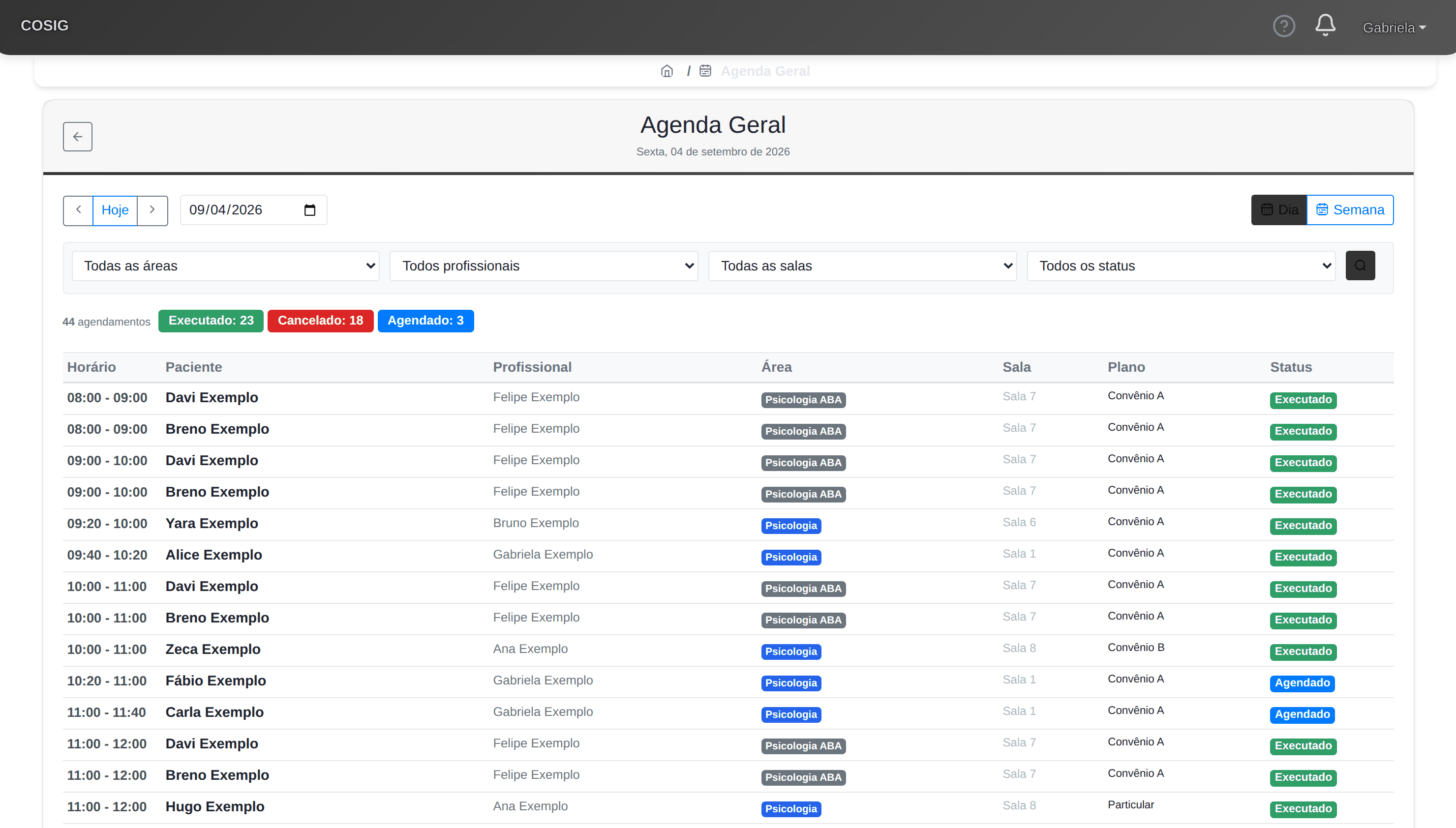Open notifications bell icon
Image resolution: width=1456 pixels, height=828 pixels.
(x=1325, y=26)
